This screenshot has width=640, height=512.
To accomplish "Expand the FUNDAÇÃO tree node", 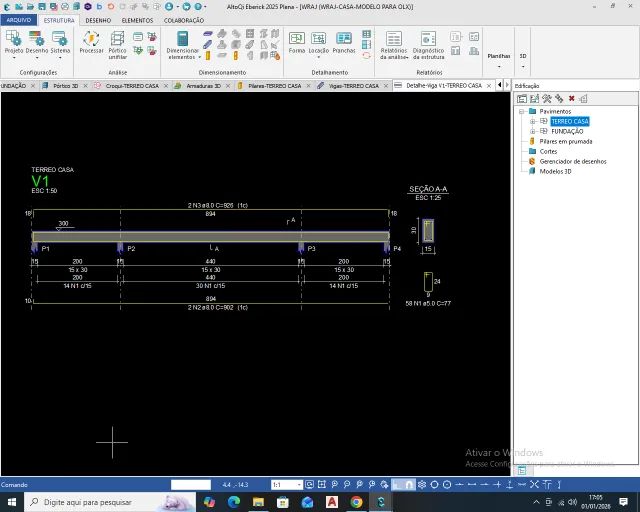I will tap(532, 131).
